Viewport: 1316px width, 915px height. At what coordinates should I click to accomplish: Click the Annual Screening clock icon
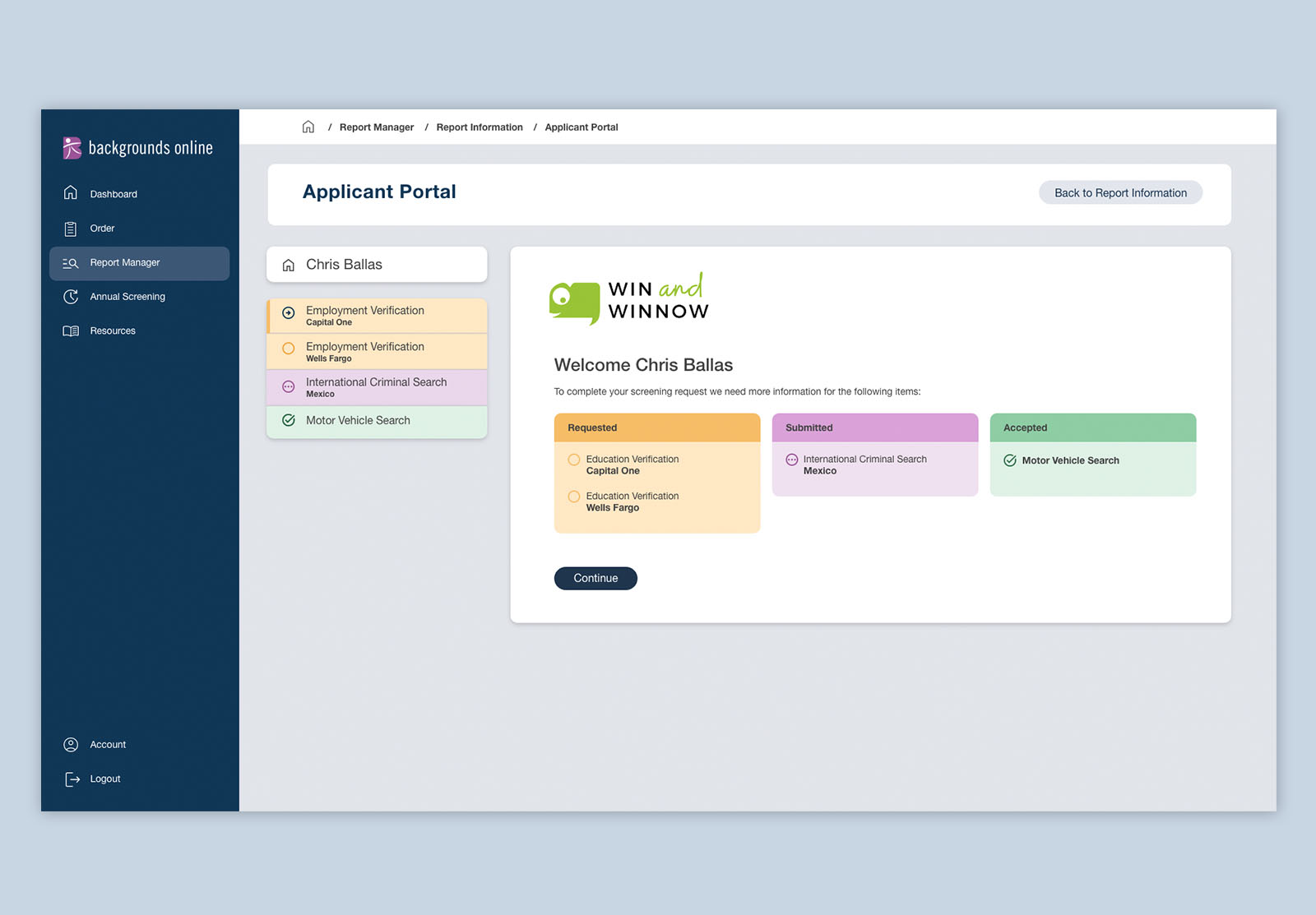(x=71, y=297)
